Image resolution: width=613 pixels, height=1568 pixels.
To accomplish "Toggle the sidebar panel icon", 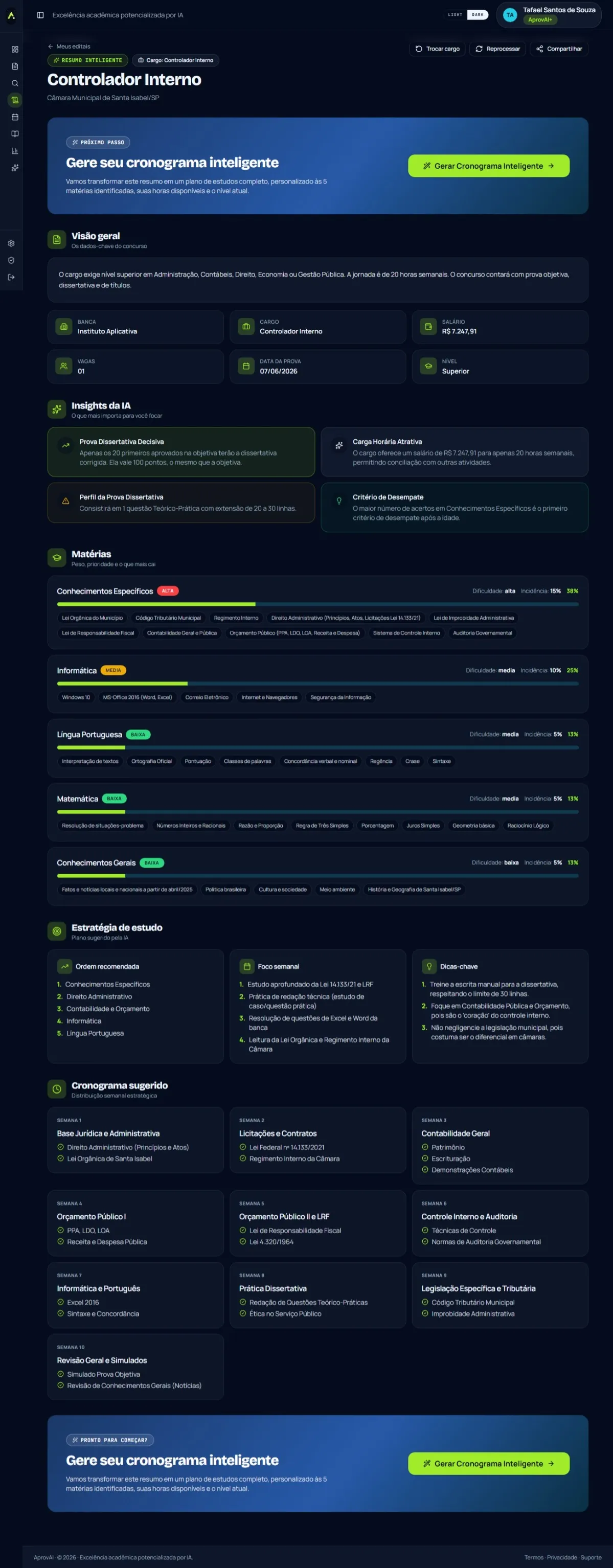I will (40, 15).
